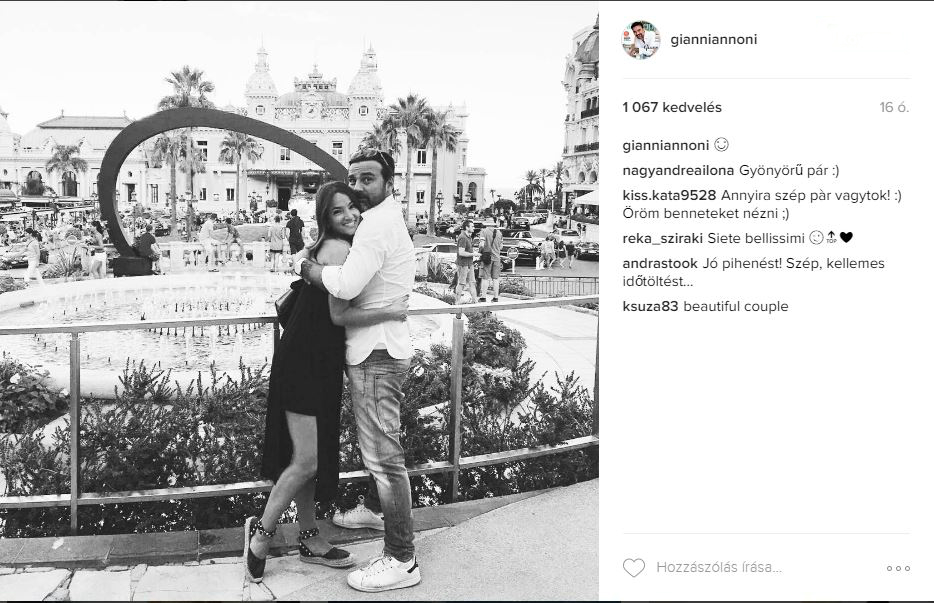
Task: Focus the Hozzászólás írása comment field
Action: pyautogui.click(x=719, y=568)
